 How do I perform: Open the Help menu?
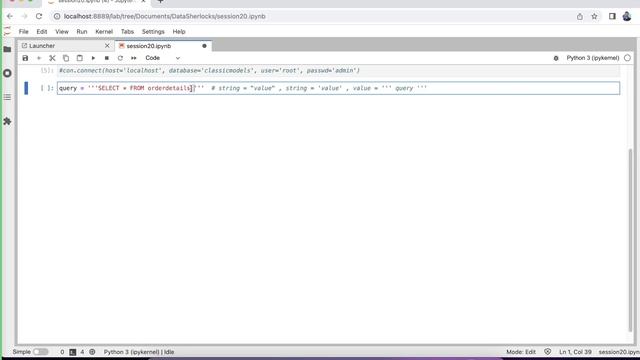coord(179,31)
